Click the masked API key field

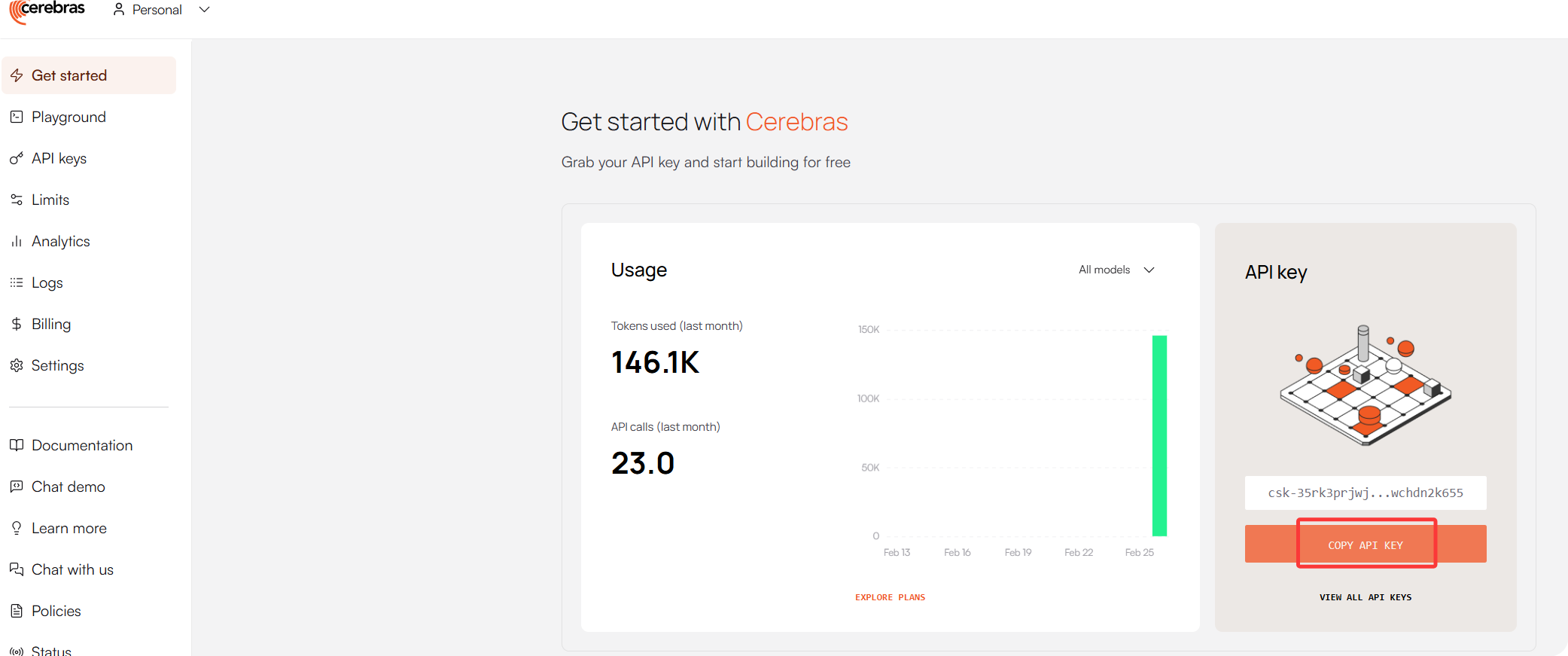[1365, 493]
